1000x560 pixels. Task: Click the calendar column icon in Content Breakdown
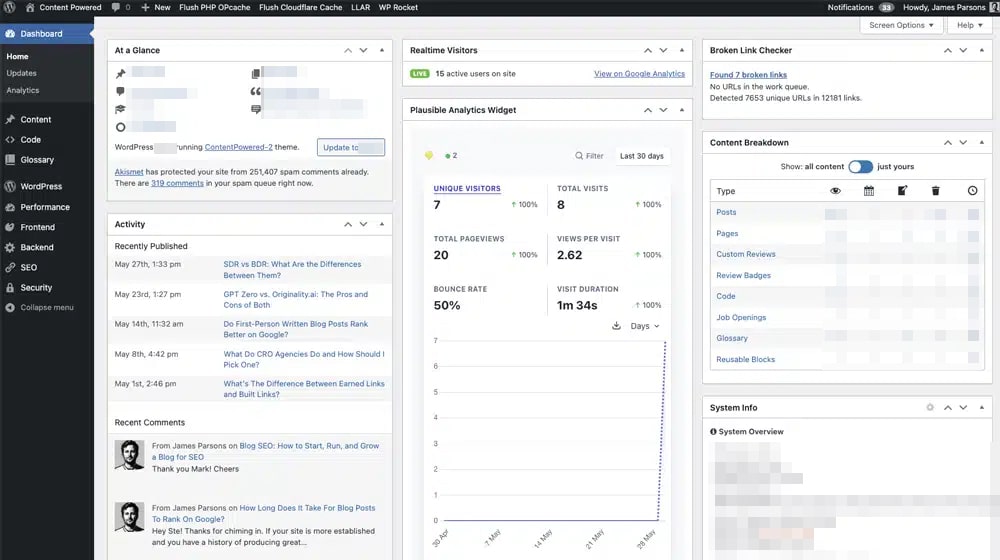click(869, 191)
